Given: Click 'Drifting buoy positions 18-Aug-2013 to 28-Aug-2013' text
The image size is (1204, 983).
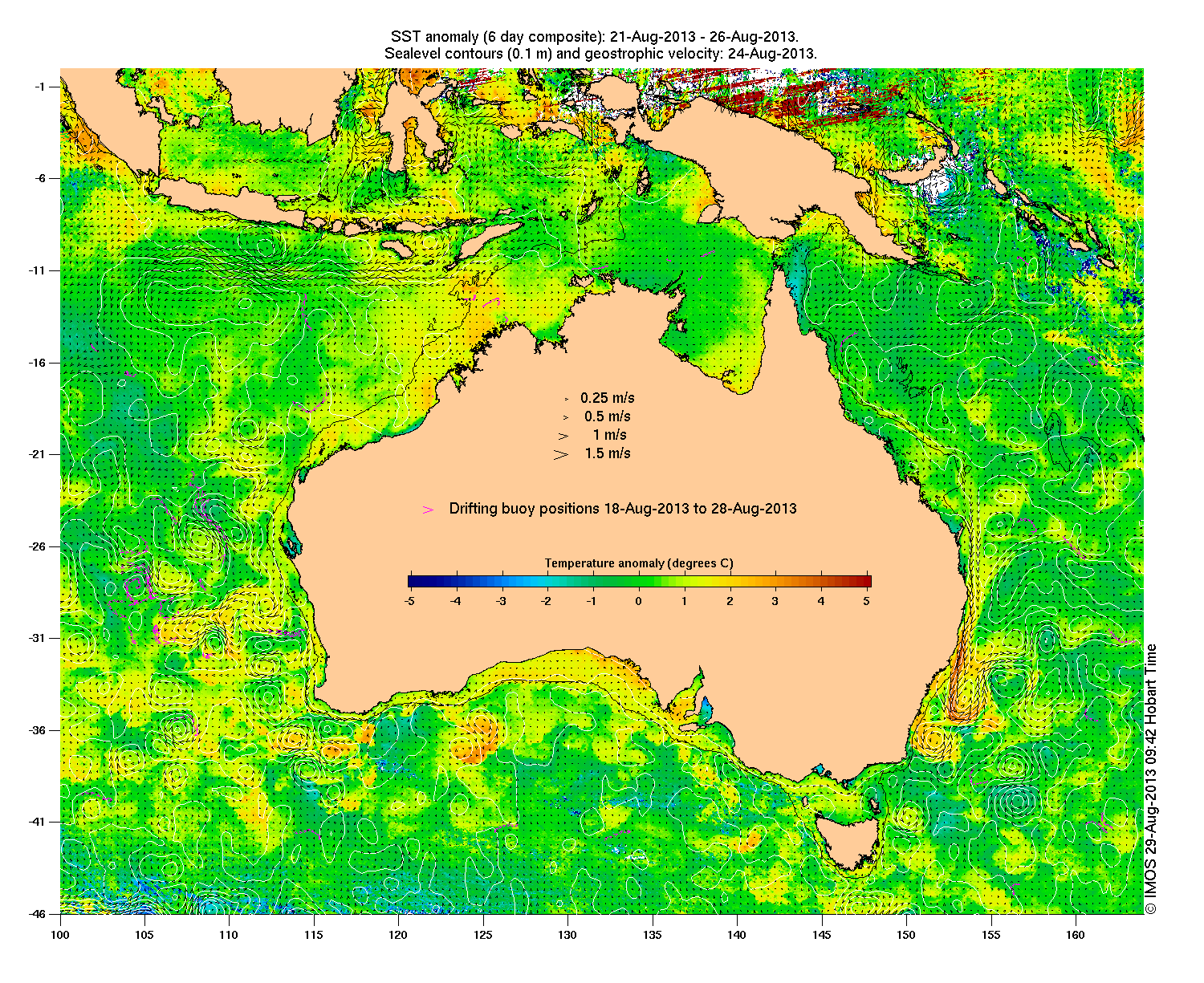Looking at the screenshot, I should 623,509.
